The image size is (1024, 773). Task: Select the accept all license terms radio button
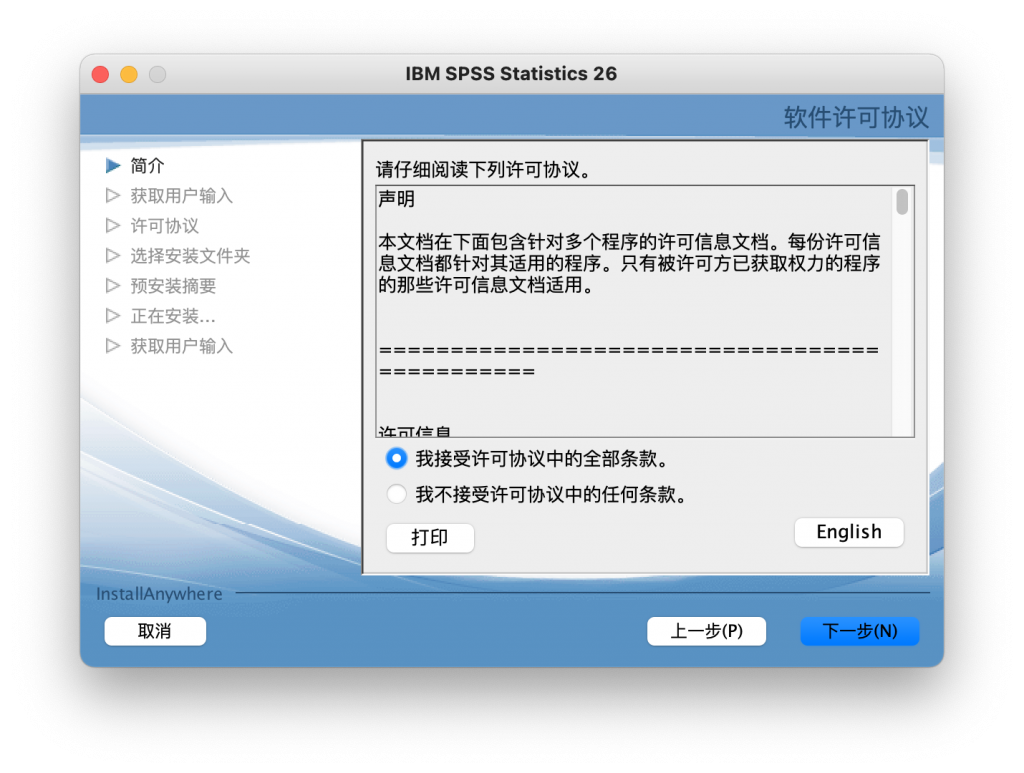tap(396, 458)
